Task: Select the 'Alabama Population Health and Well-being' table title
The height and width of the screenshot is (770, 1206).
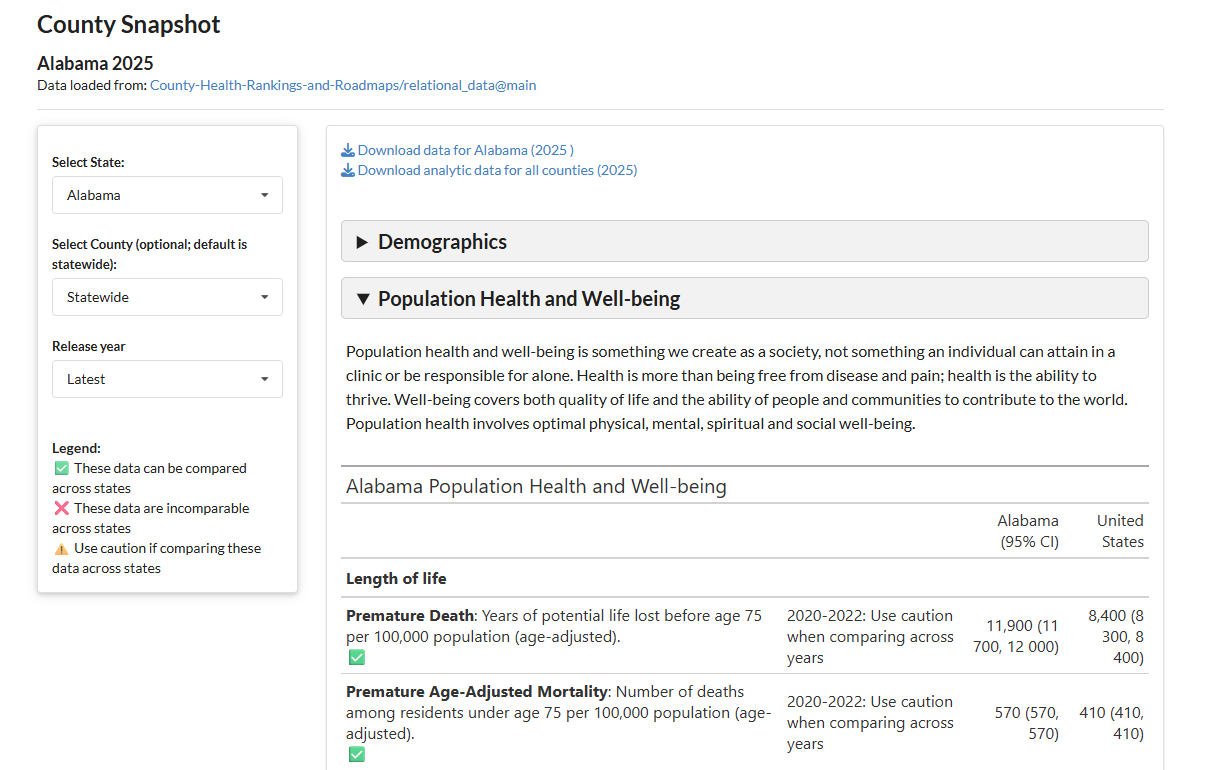Action: pyautogui.click(x=536, y=487)
